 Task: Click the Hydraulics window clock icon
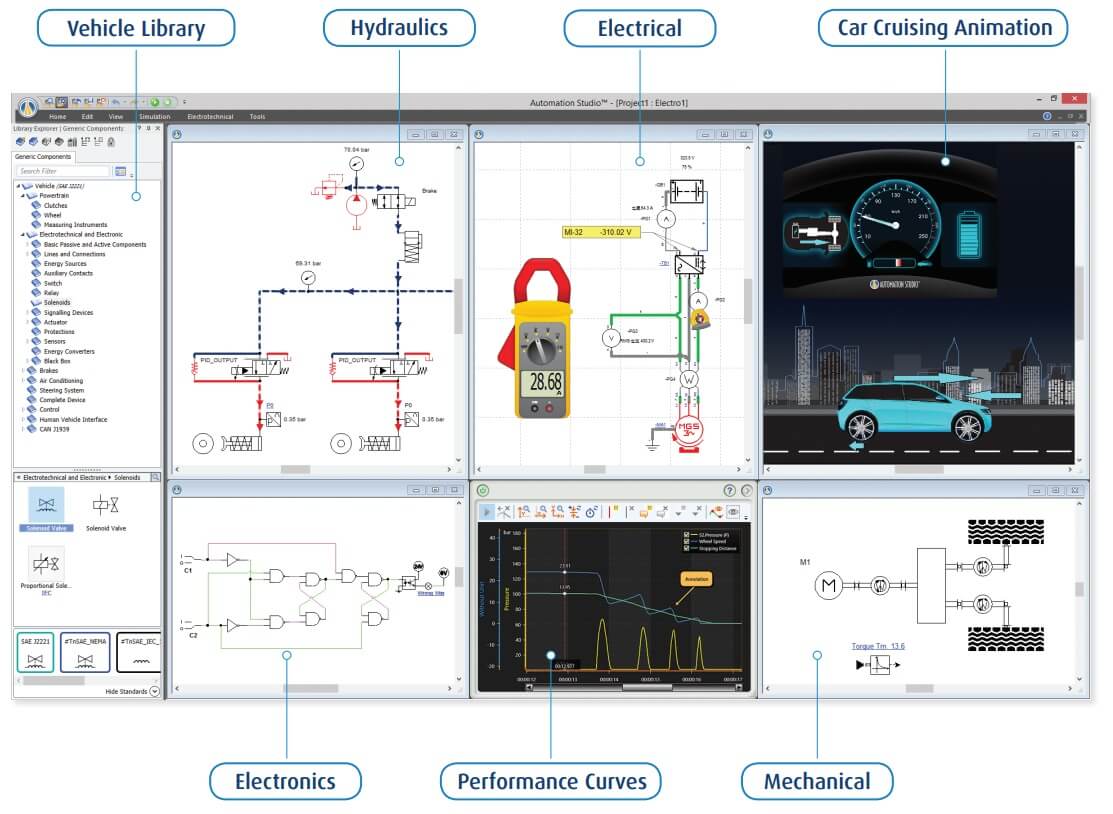[x=177, y=134]
